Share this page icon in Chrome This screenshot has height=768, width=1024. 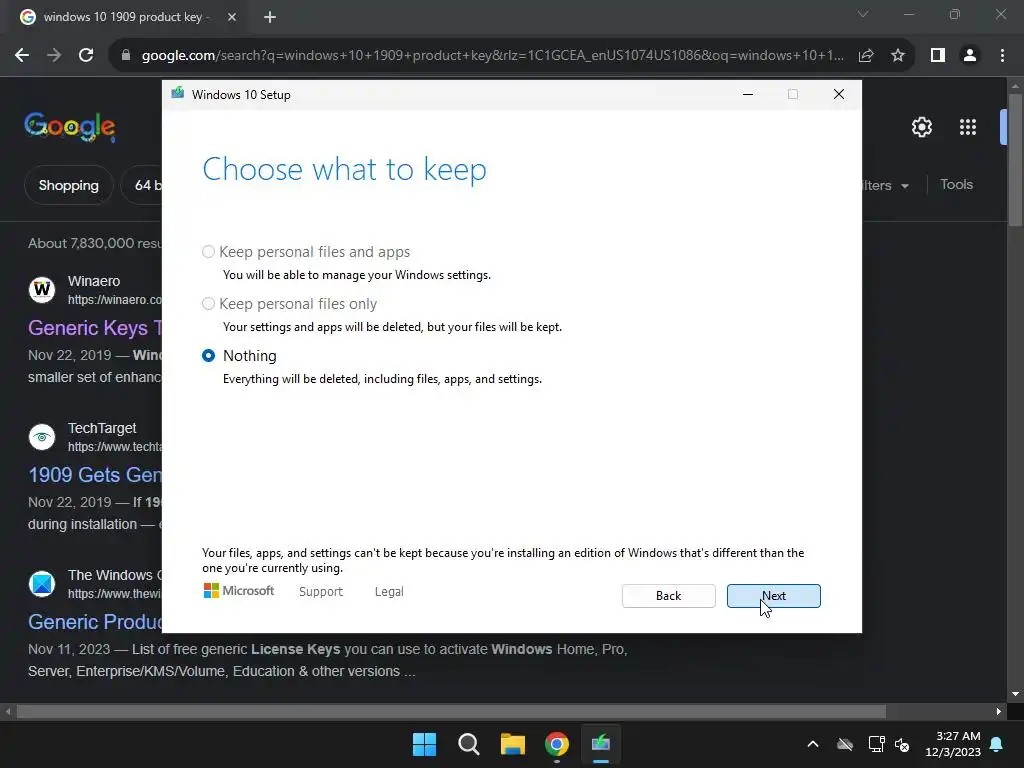[866, 56]
